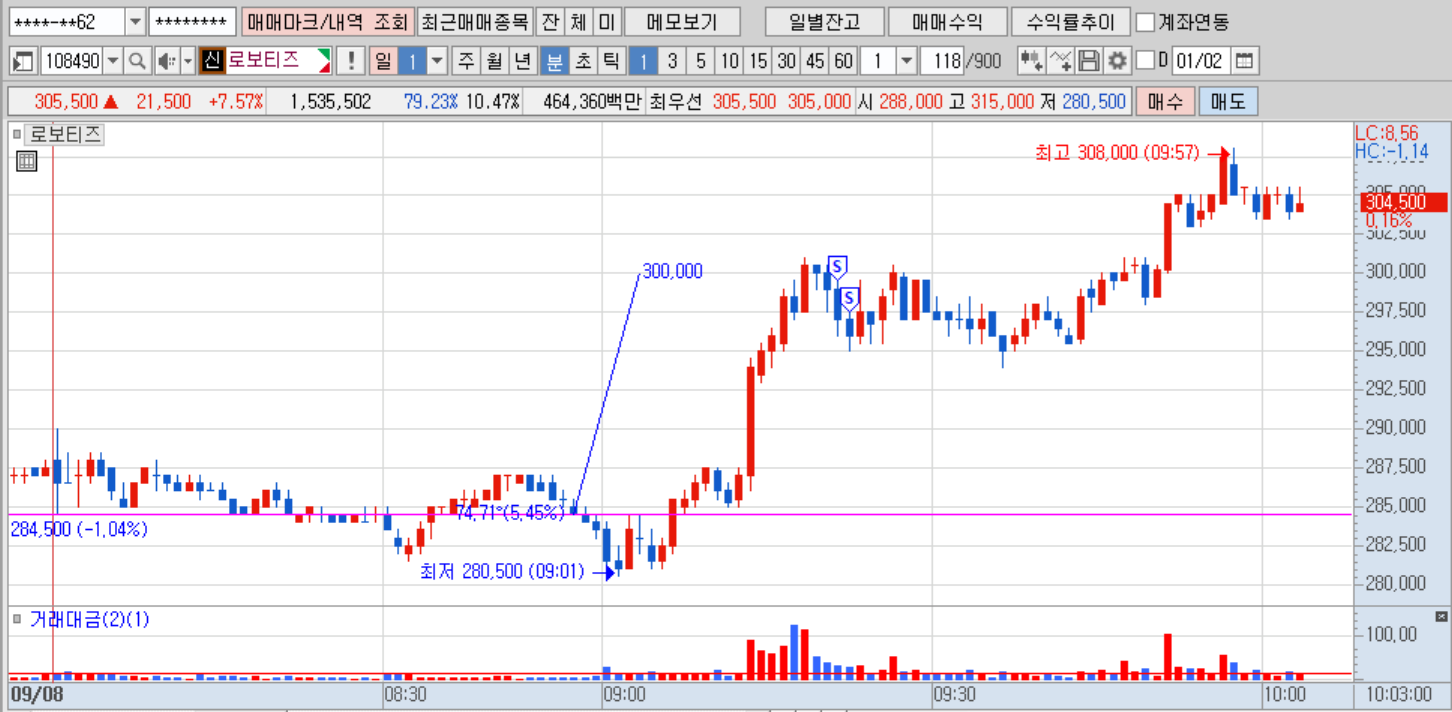Switch to 초 second chart
The height and width of the screenshot is (712, 1452).
pos(582,61)
